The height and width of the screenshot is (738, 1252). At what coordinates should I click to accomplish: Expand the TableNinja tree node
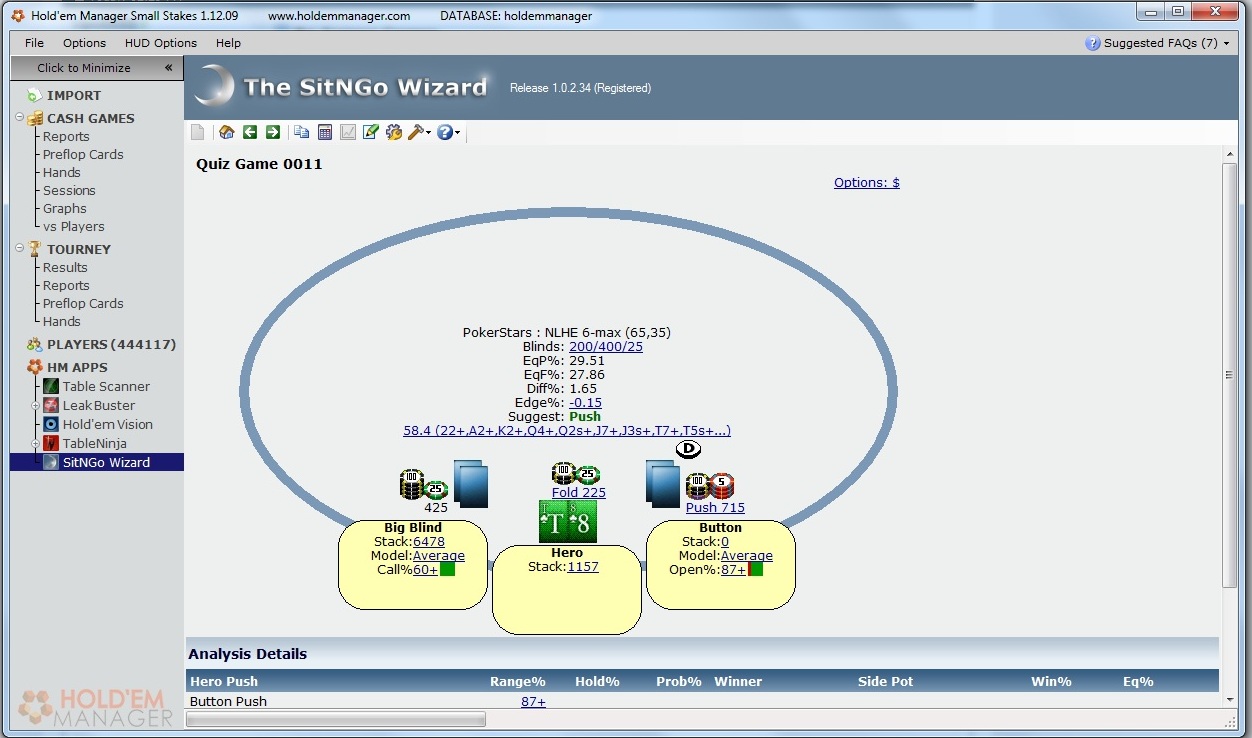36,443
